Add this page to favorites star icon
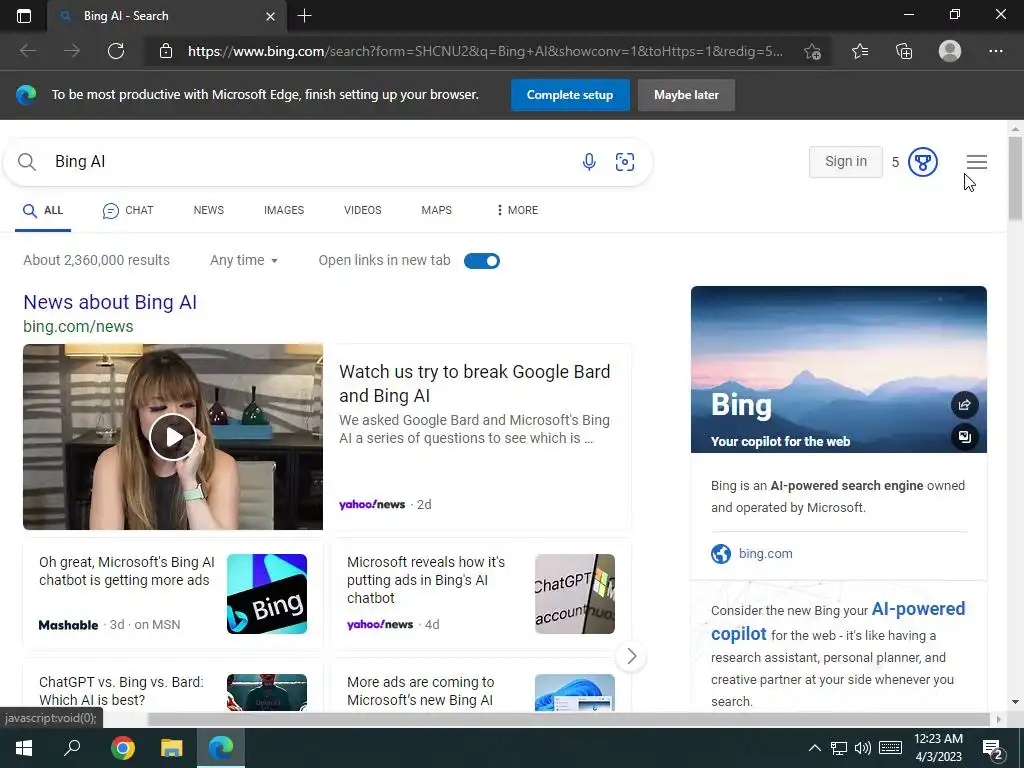This screenshot has height=768, width=1024. (x=812, y=51)
